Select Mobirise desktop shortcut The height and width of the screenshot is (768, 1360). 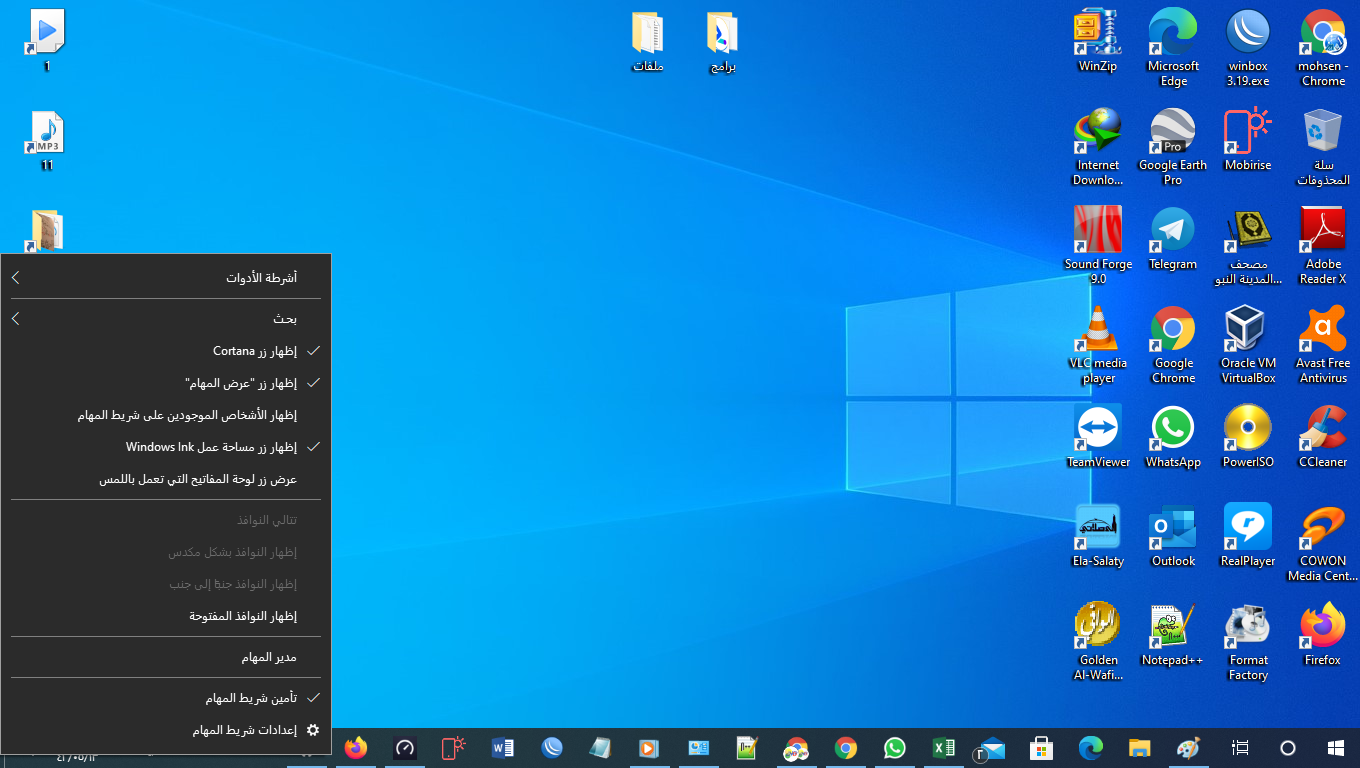pyautogui.click(x=1248, y=141)
